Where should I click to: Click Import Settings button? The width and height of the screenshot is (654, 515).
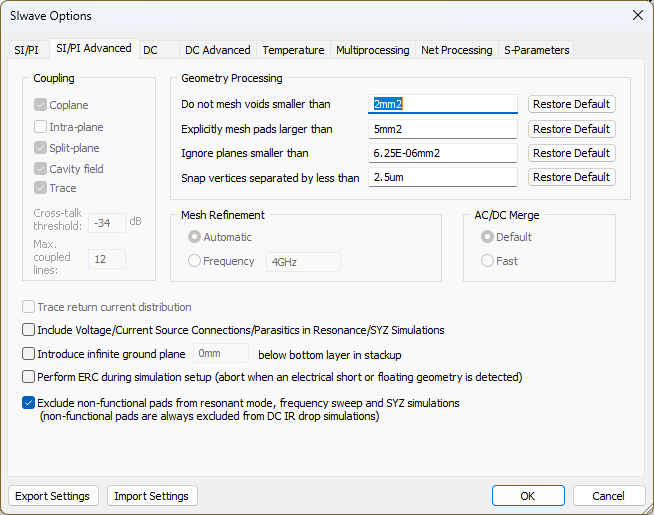pos(151,496)
